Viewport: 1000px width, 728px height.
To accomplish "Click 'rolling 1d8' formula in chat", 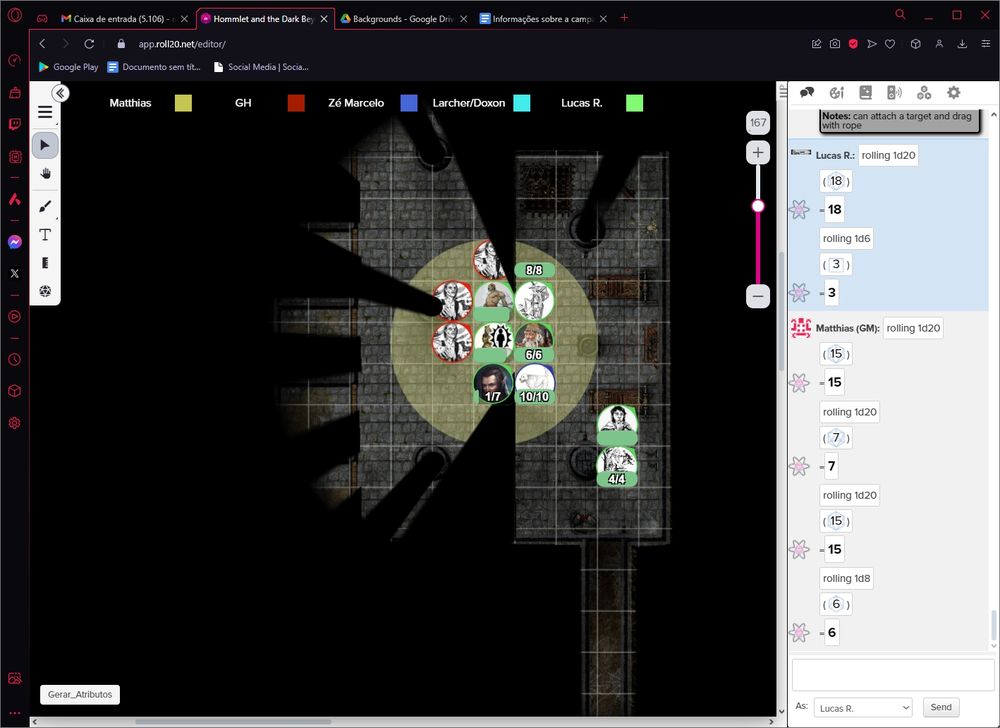I will (x=846, y=578).
